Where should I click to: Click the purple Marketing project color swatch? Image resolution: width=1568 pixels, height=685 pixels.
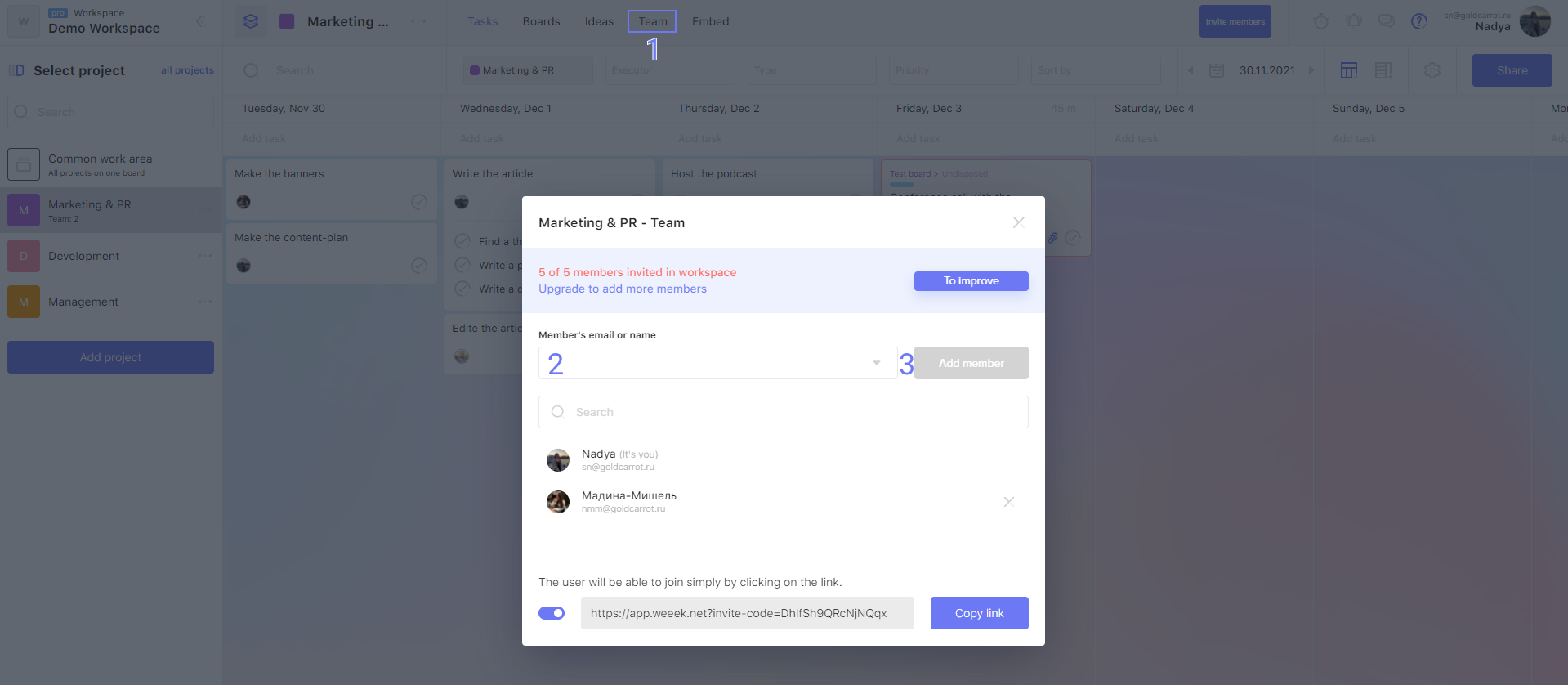tap(287, 21)
